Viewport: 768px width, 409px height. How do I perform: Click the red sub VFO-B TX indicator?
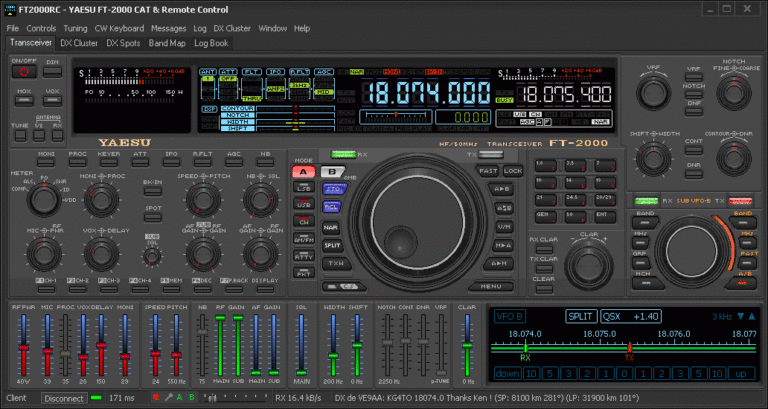(x=740, y=201)
